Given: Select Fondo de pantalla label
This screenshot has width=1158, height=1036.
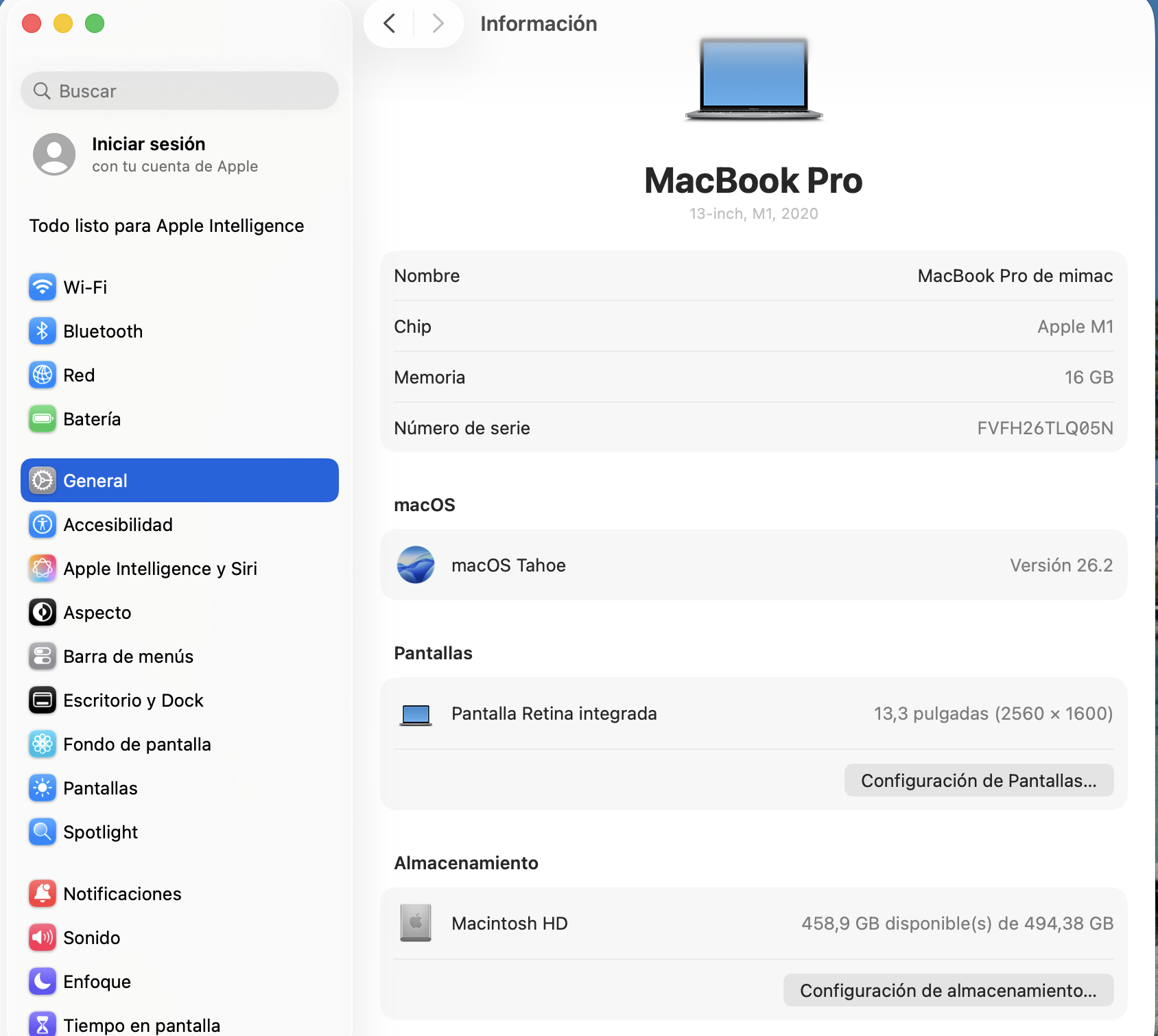Looking at the screenshot, I should 137,744.
